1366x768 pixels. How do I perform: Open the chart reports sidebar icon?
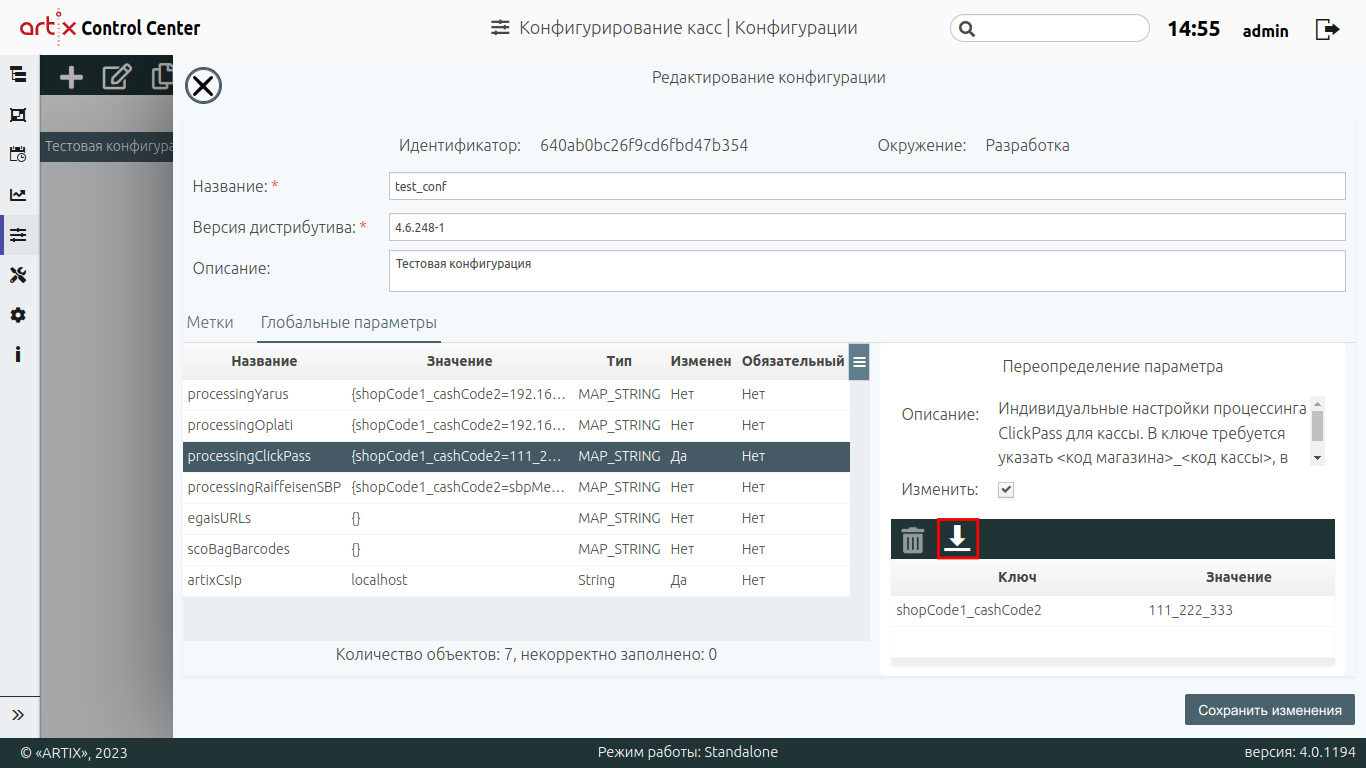coord(18,195)
